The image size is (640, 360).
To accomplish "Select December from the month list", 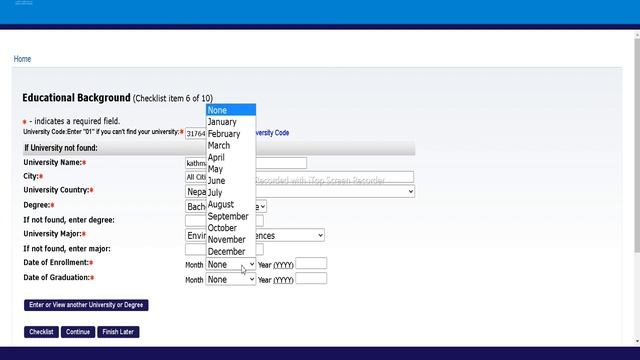I will 231,251.
